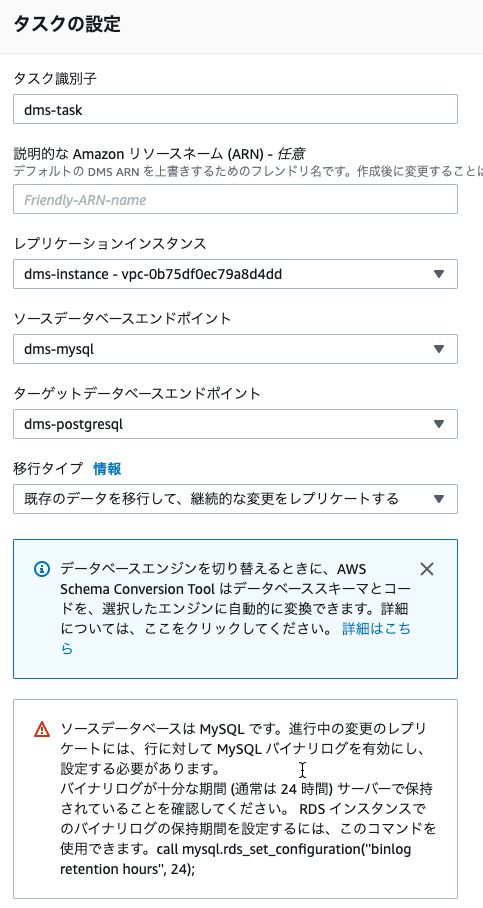Open the target endpoint dms-postgresql dropdown
Viewport: 483px width, 908px height.
[235, 424]
